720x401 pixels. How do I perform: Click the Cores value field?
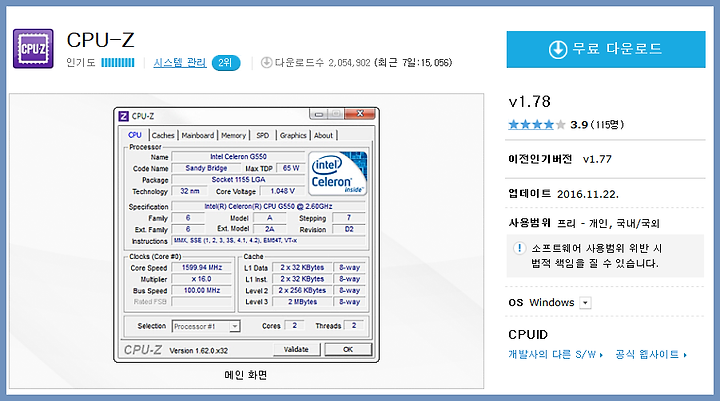click(x=294, y=325)
